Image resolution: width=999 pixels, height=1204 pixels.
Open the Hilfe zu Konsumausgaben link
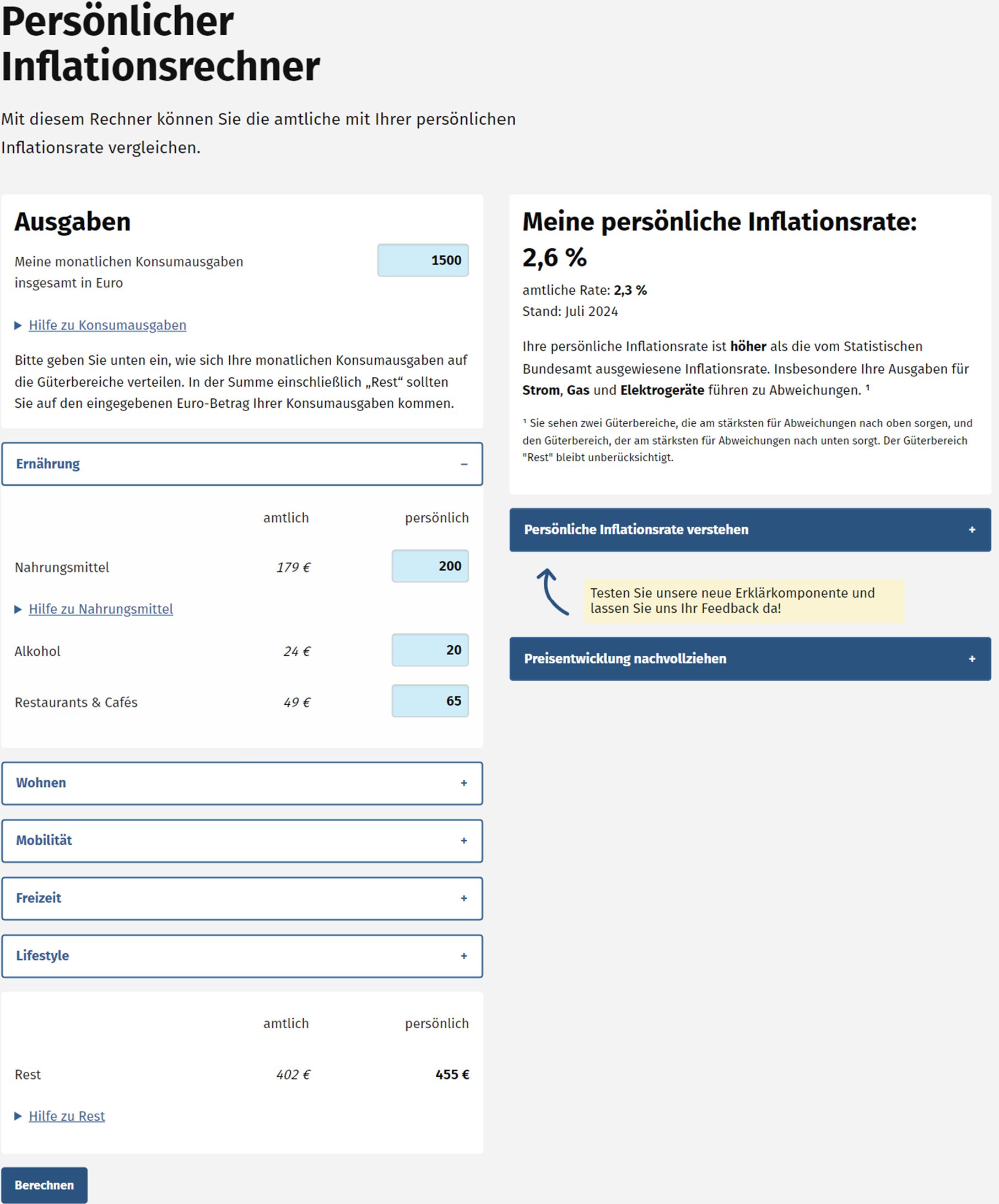coord(107,325)
